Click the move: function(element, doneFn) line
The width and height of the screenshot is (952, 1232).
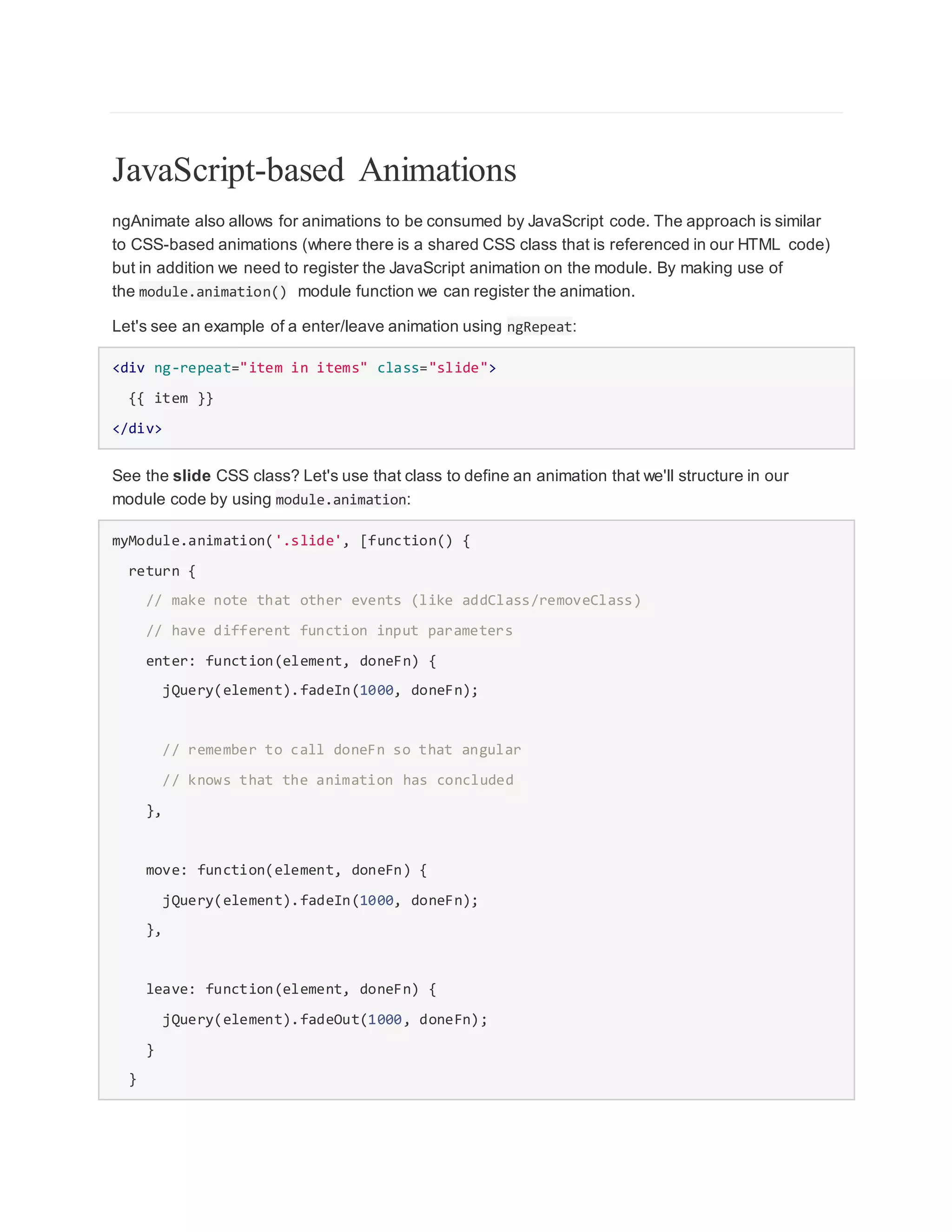286,870
